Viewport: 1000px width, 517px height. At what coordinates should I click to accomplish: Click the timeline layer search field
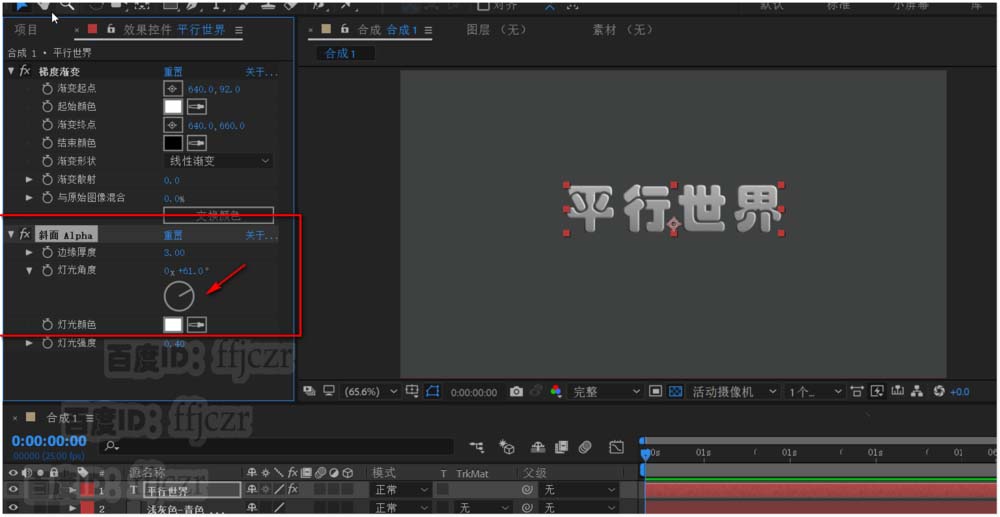(276, 447)
